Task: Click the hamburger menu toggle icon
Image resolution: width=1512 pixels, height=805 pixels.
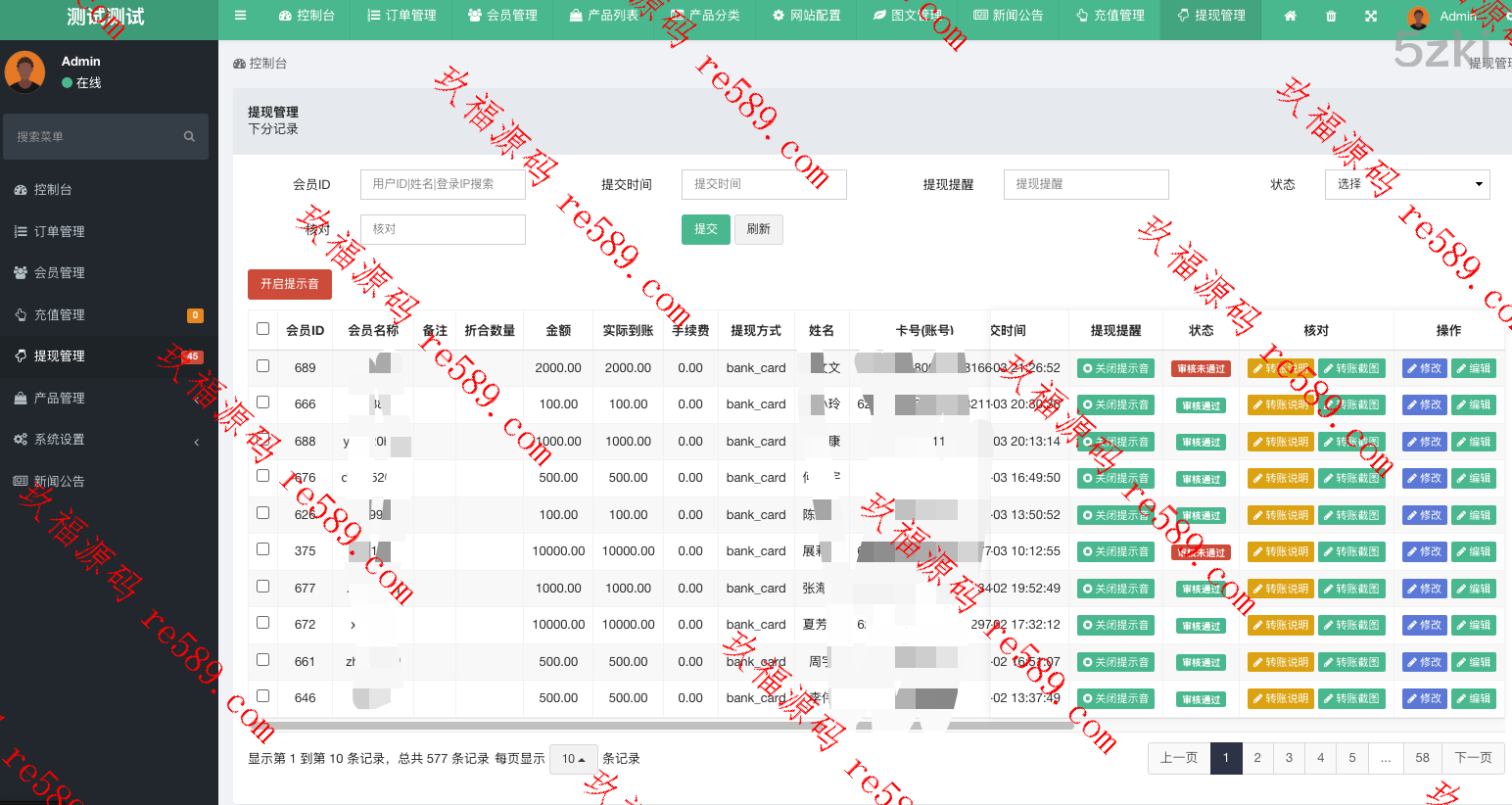Action: [x=240, y=16]
